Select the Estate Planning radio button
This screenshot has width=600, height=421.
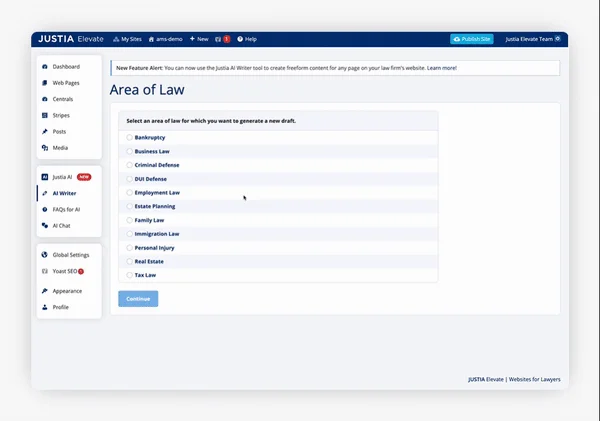click(x=129, y=206)
